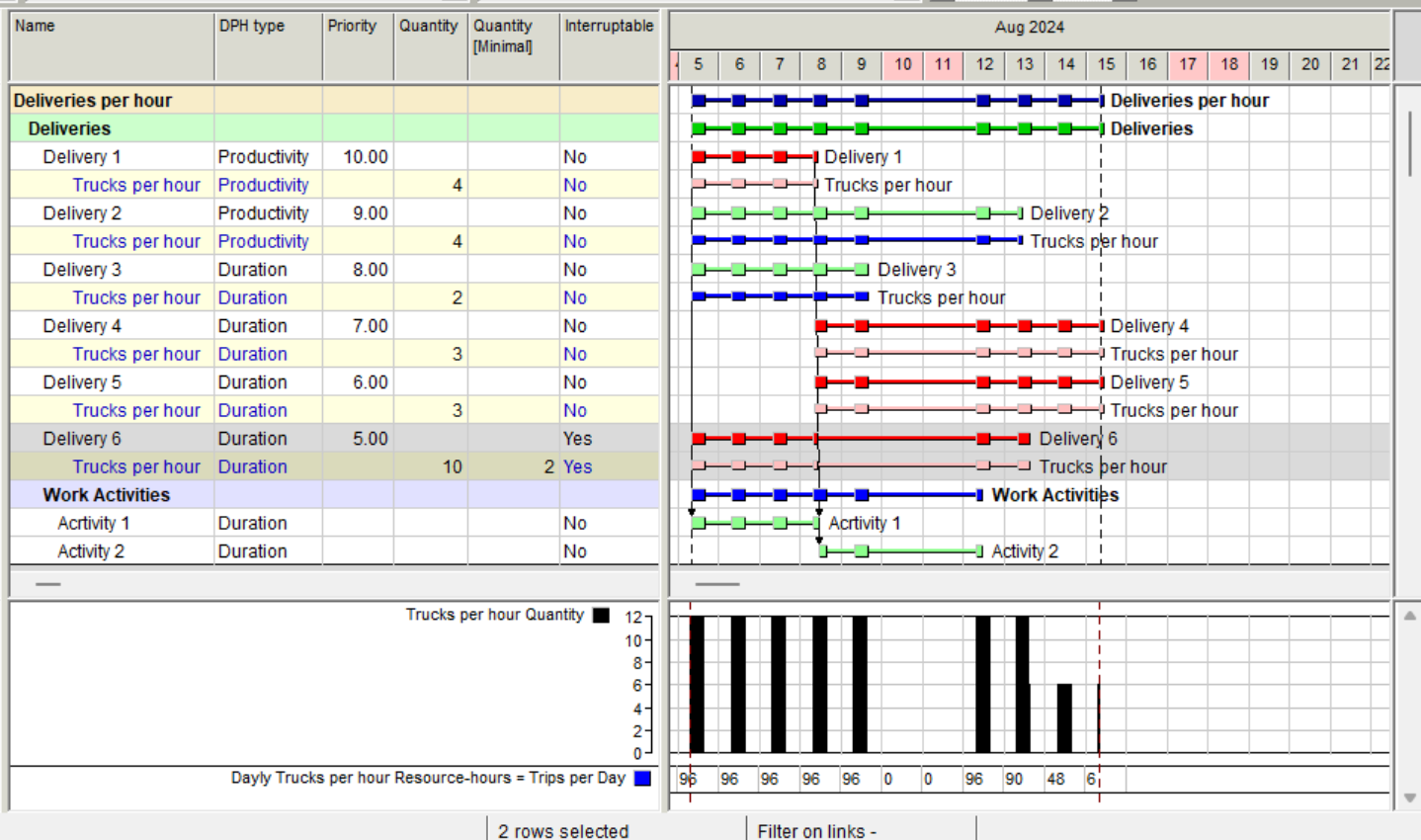
Task: Click the 10.00 priority cell
Action: pos(359,157)
